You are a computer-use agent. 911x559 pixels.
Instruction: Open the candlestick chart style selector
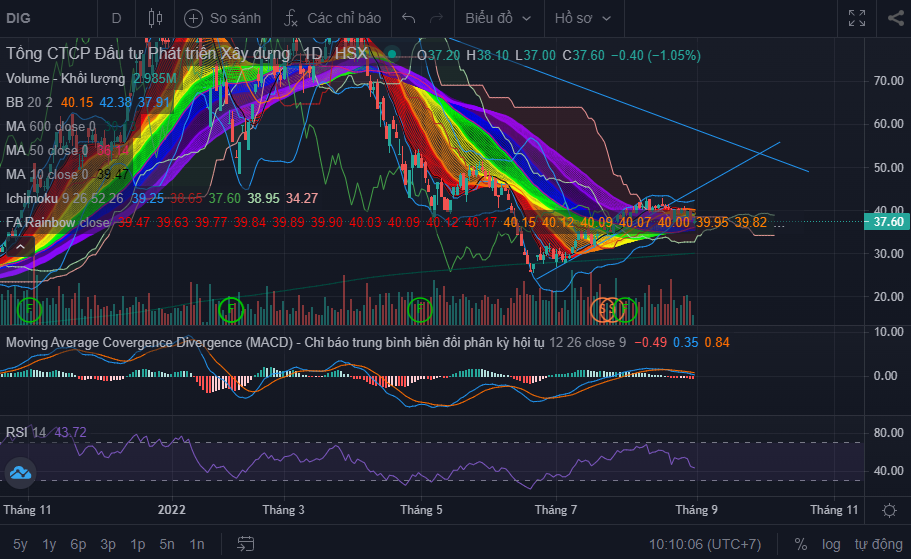pos(154,18)
